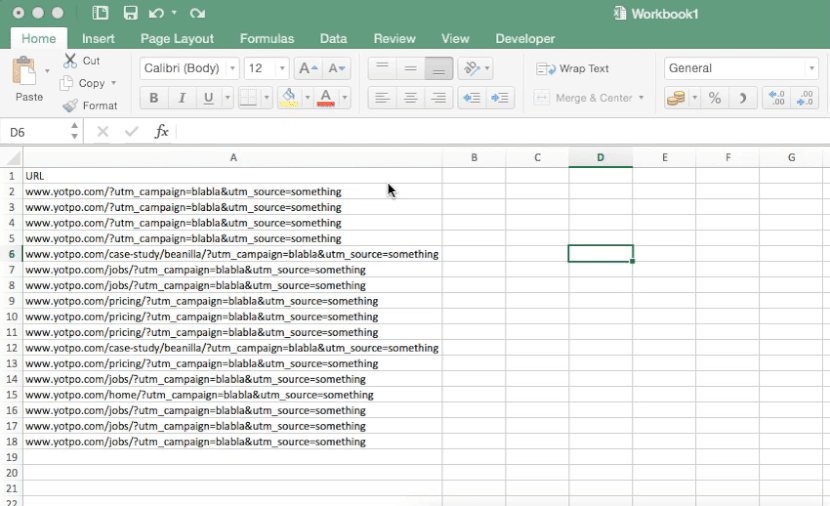Toggle Bold formatting
The width and height of the screenshot is (830, 506).
[x=154, y=98]
